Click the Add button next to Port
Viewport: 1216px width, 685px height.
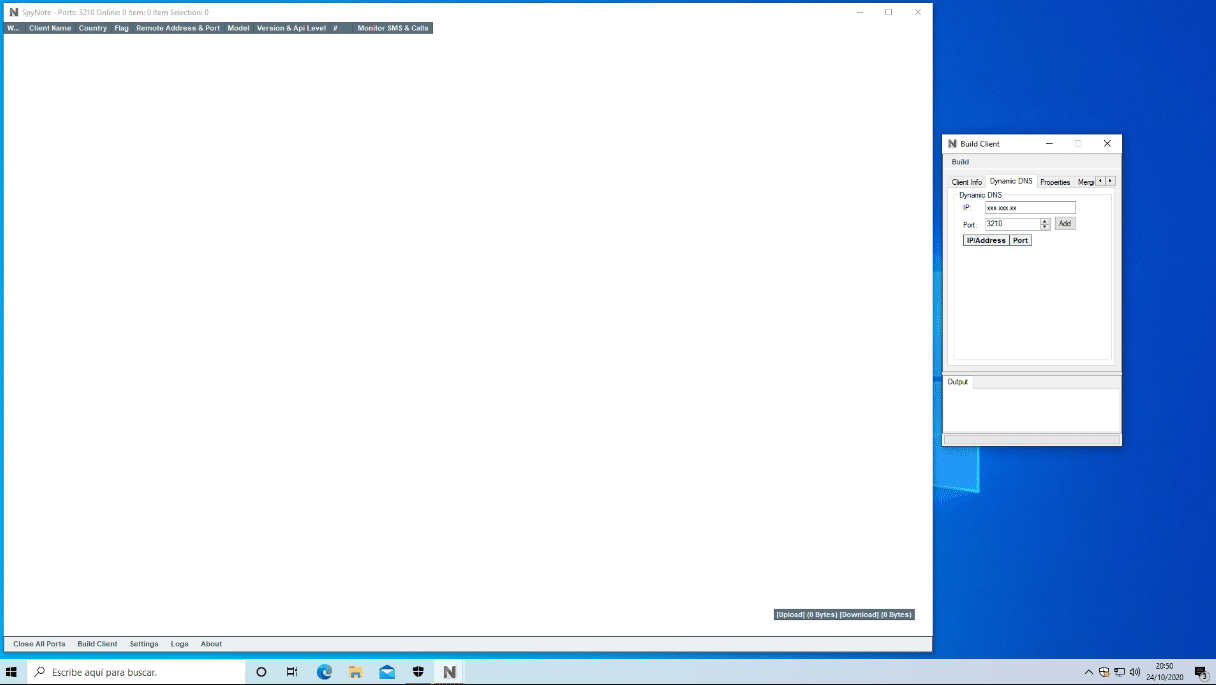(1065, 224)
